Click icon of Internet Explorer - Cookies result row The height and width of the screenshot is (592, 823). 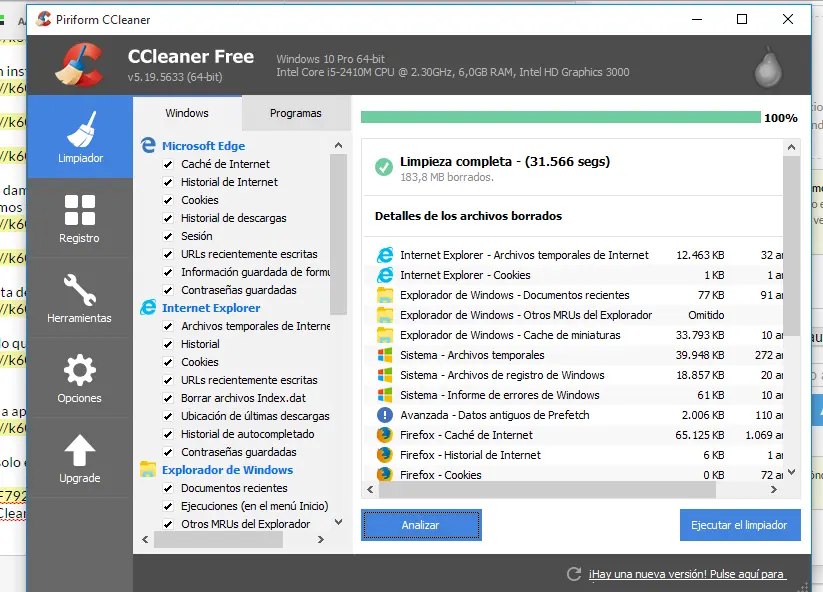pyautogui.click(x=385, y=275)
